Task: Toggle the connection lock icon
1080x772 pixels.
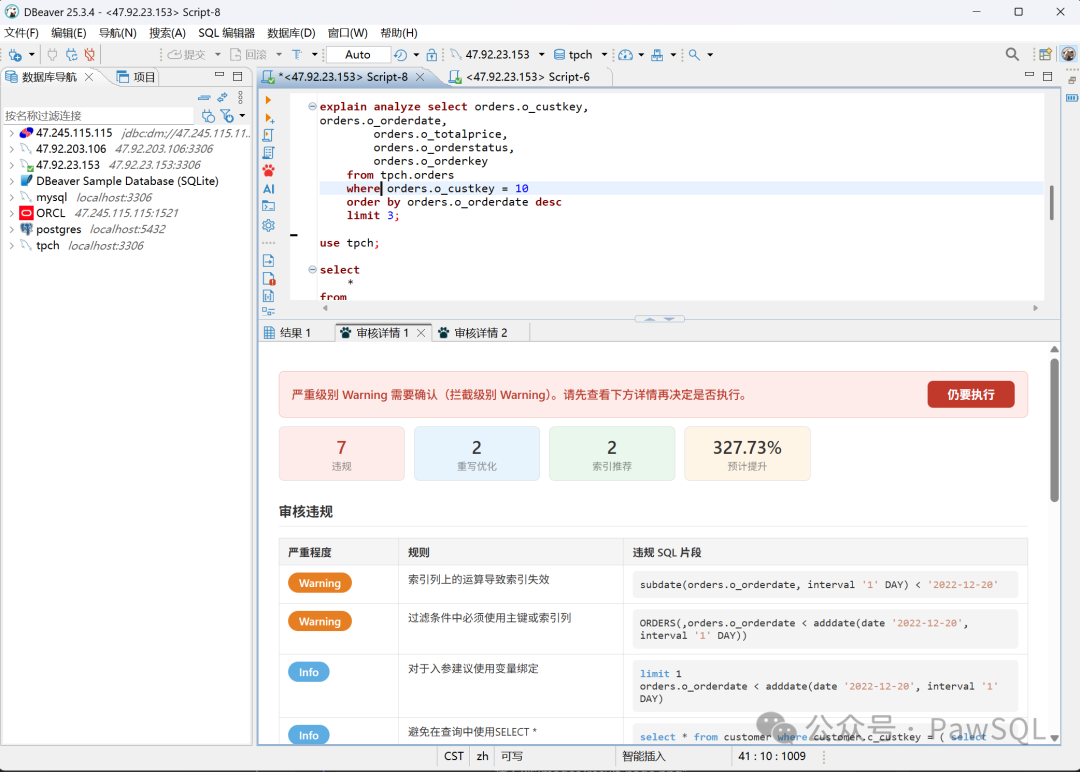Action: (x=431, y=54)
